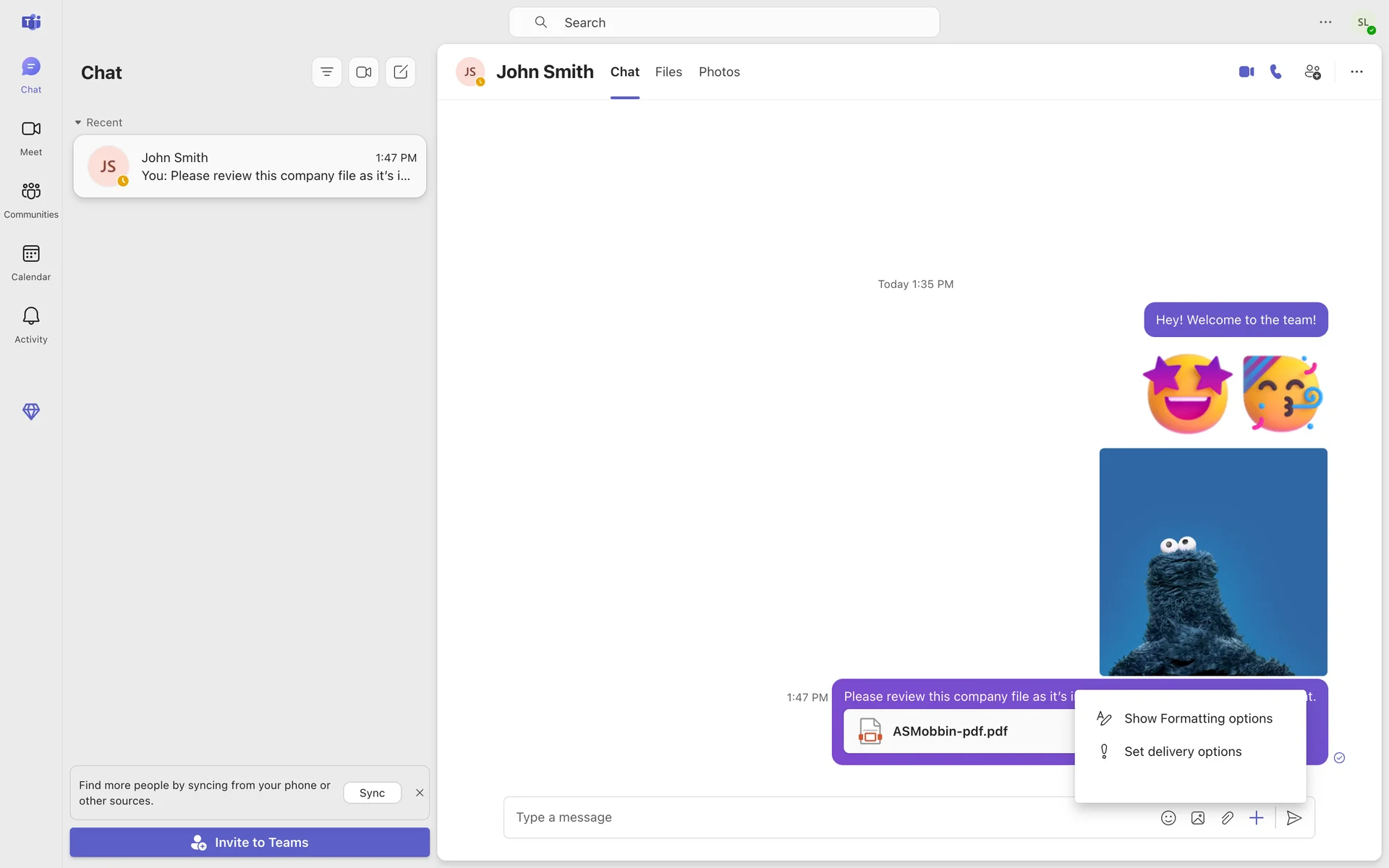The height and width of the screenshot is (868, 1389).
Task: Open Activity notifications bell
Action: click(x=30, y=324)
